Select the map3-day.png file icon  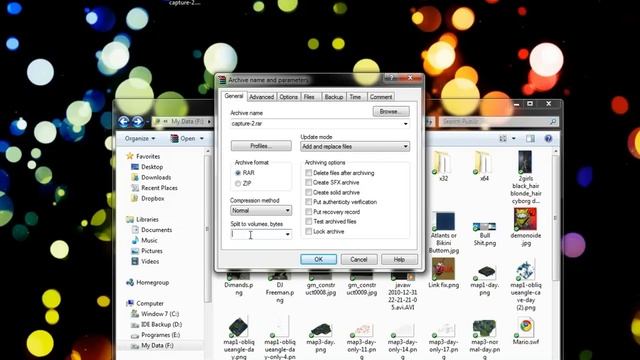tap(320, 330)
